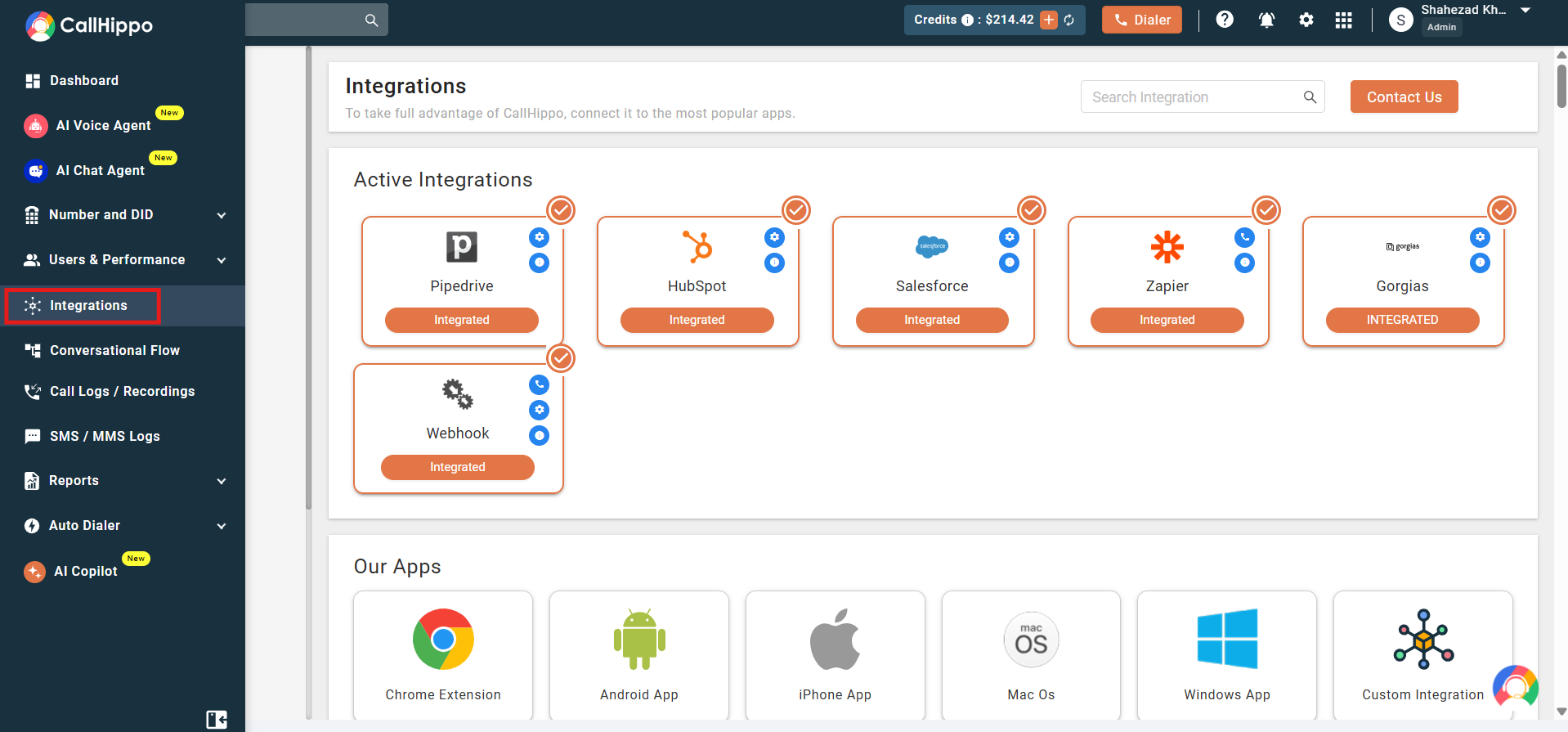Open Webhook integration settings gear
Viewport: 1568px width, 732px height.
click(539, 410)
